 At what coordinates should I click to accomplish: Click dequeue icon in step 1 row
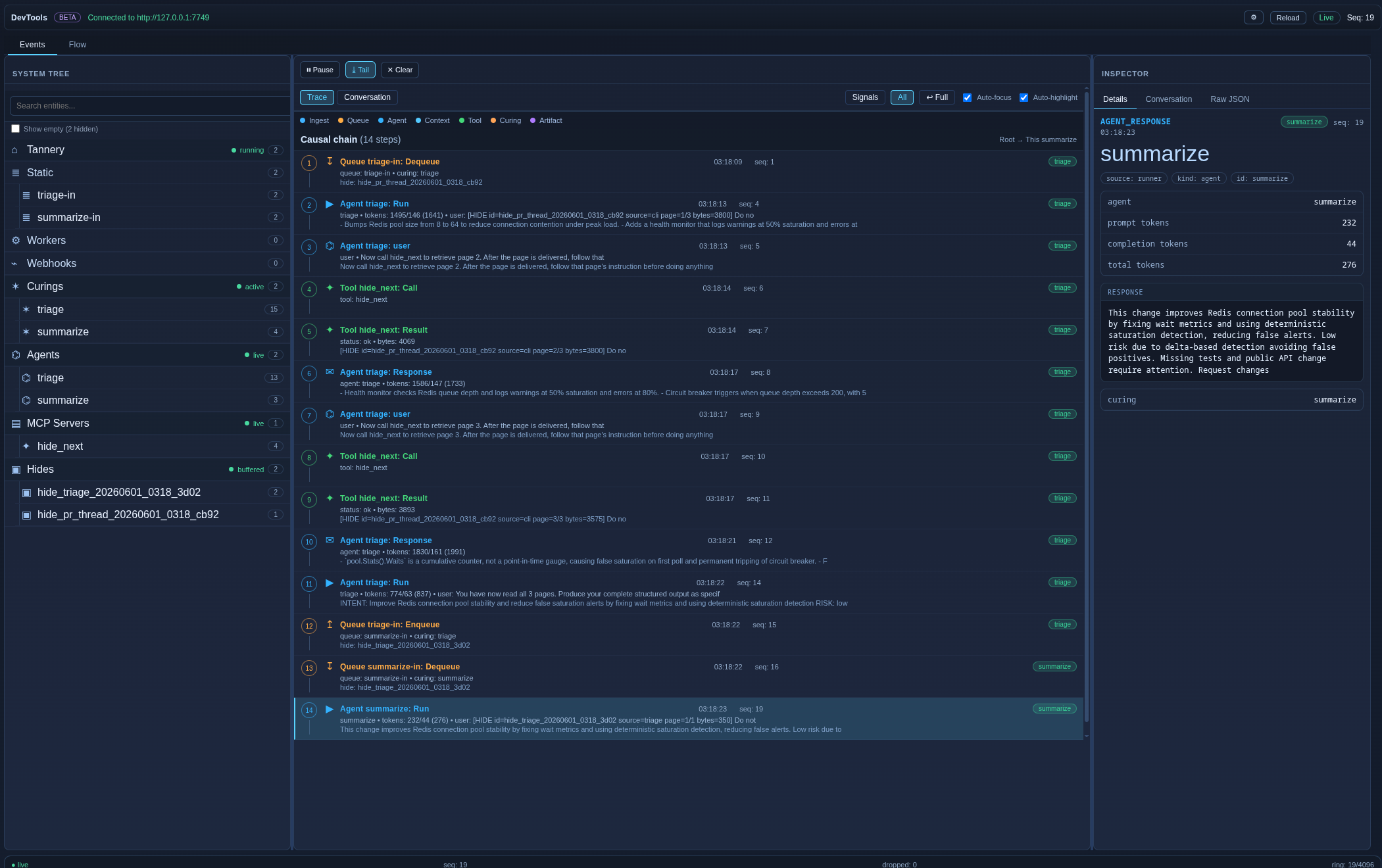(x=330, y=161)
